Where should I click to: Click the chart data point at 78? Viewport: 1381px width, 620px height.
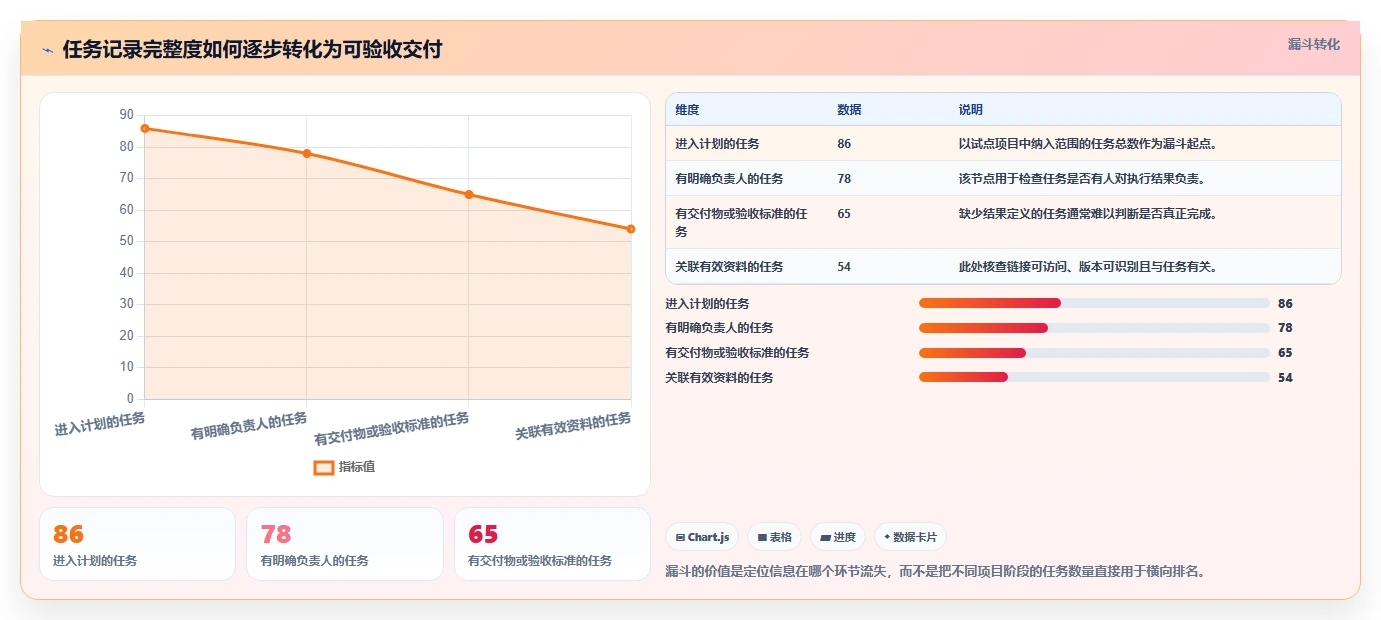coord(307,153)
